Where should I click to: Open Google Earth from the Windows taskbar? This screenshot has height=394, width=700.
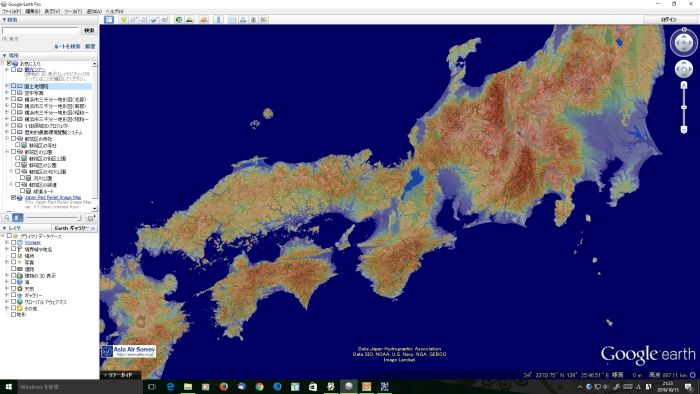[x=349, y=386]
